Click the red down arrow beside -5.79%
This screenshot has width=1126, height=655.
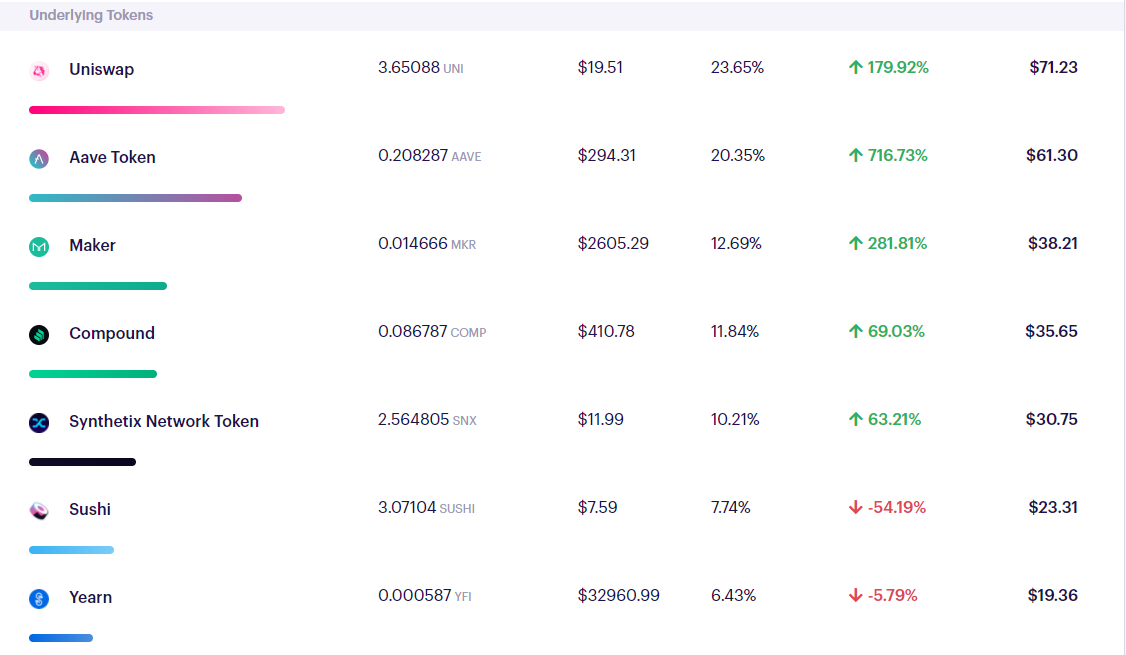click(855, 595)
